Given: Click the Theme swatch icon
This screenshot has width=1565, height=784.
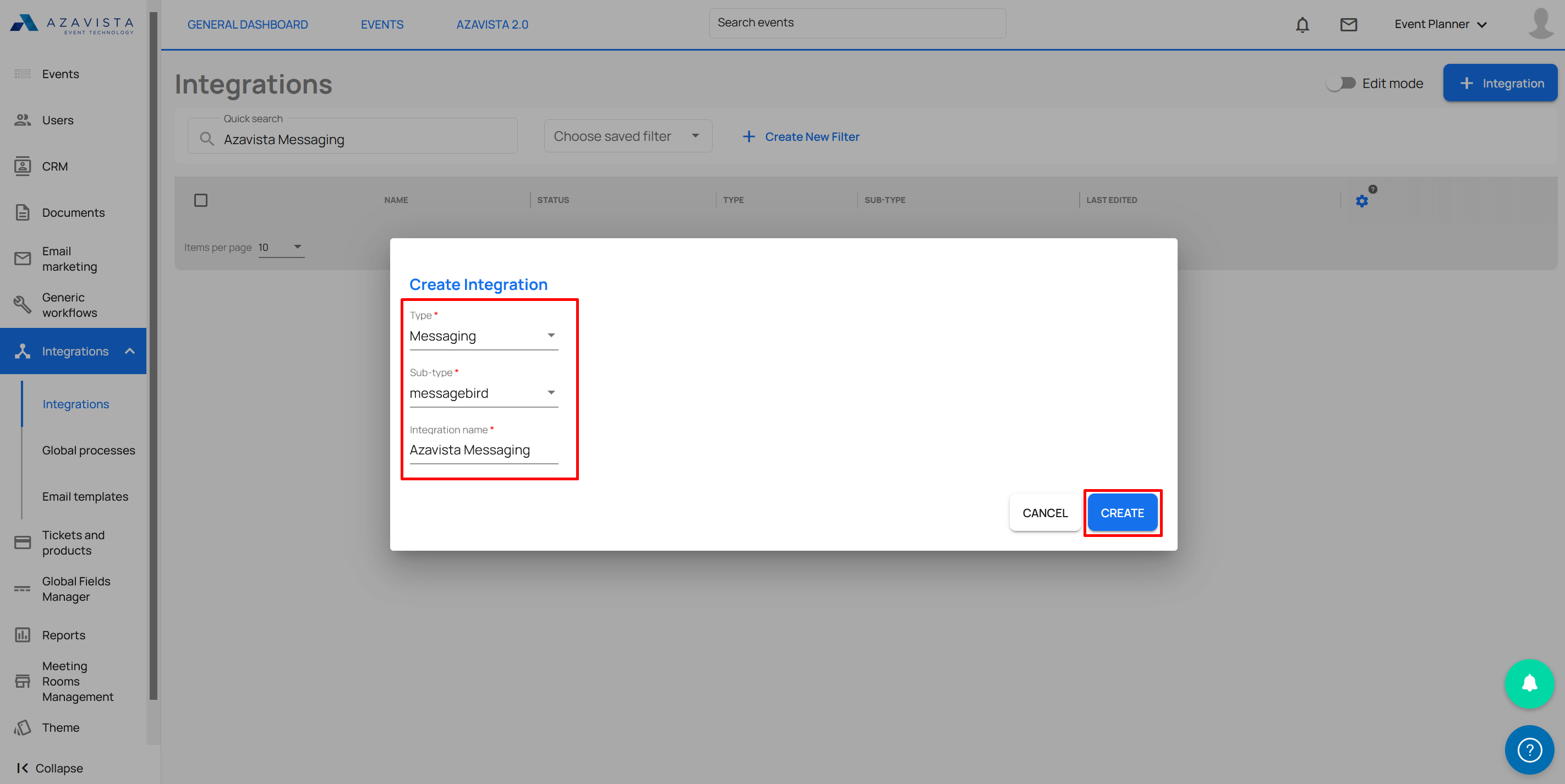Looking at the screenshot, I should [x=23, y=727].
